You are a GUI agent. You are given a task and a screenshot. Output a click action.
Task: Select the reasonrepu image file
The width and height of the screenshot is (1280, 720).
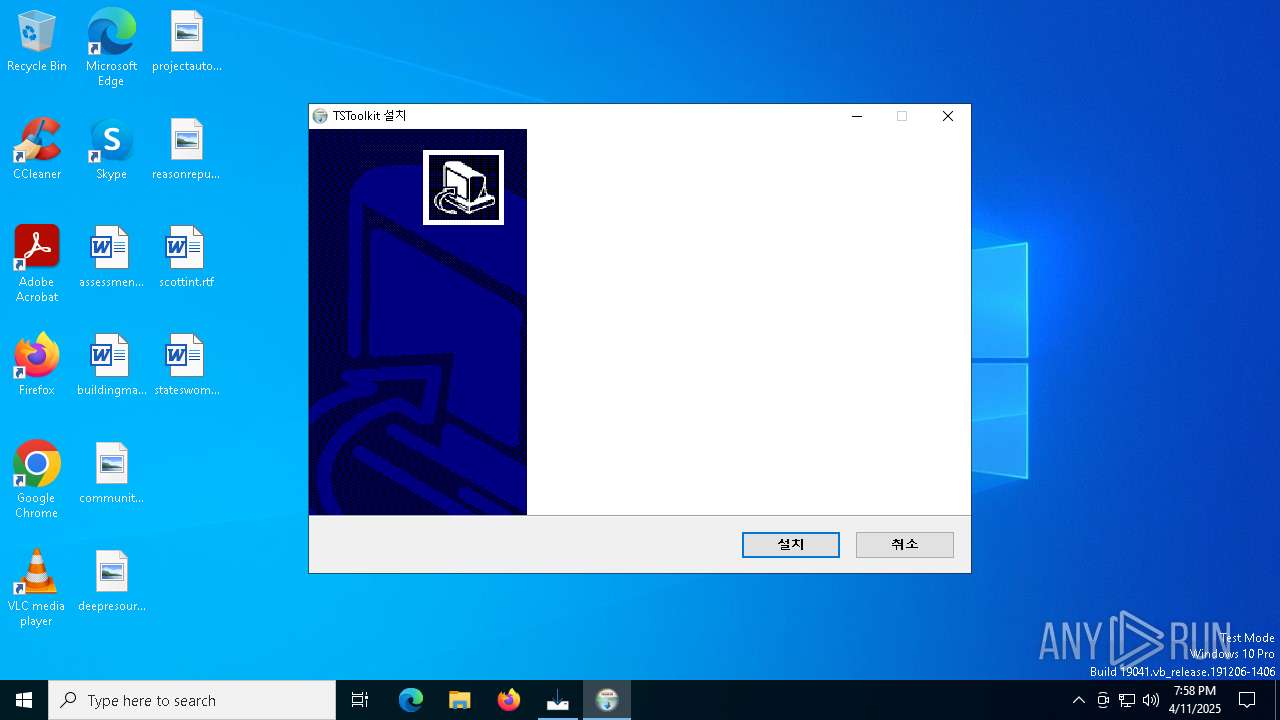187,150
